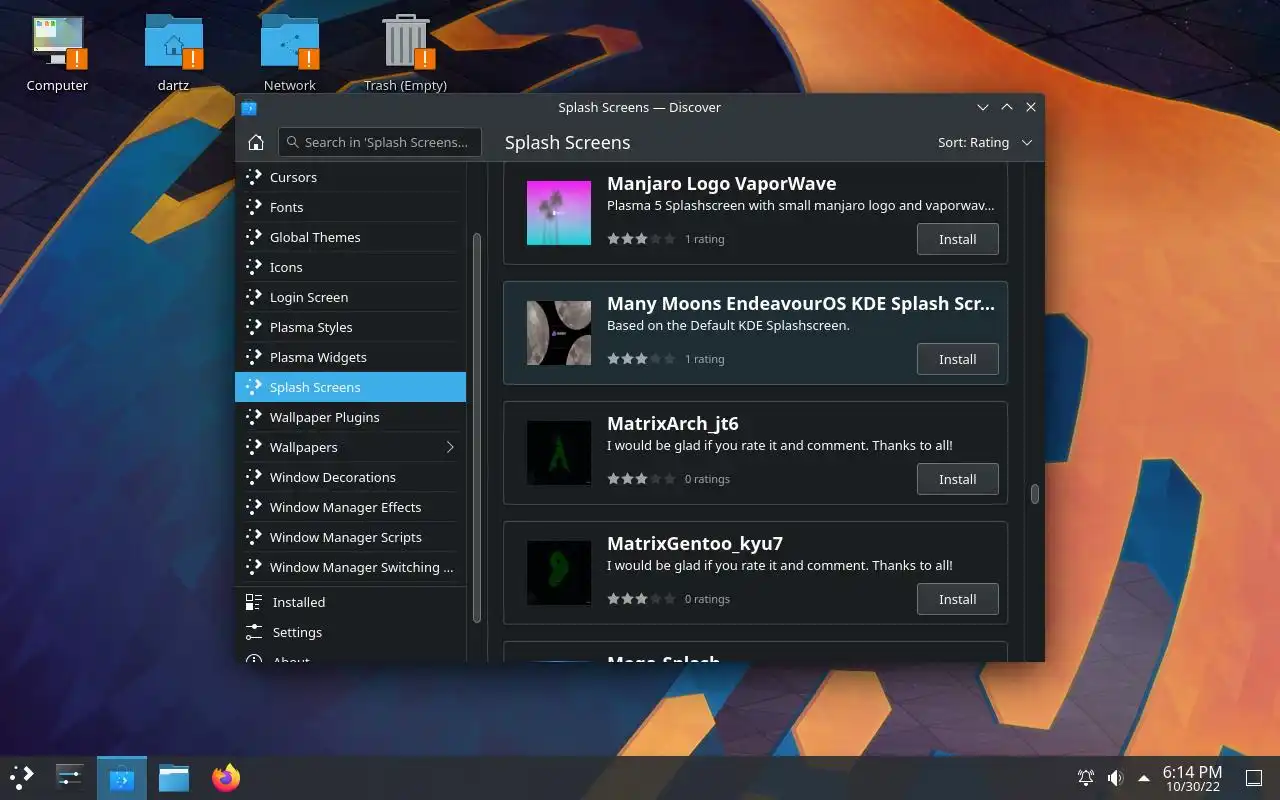Click the Global Themes category icon
This screenshot has width=1280, height=800.
pos(253,237)
